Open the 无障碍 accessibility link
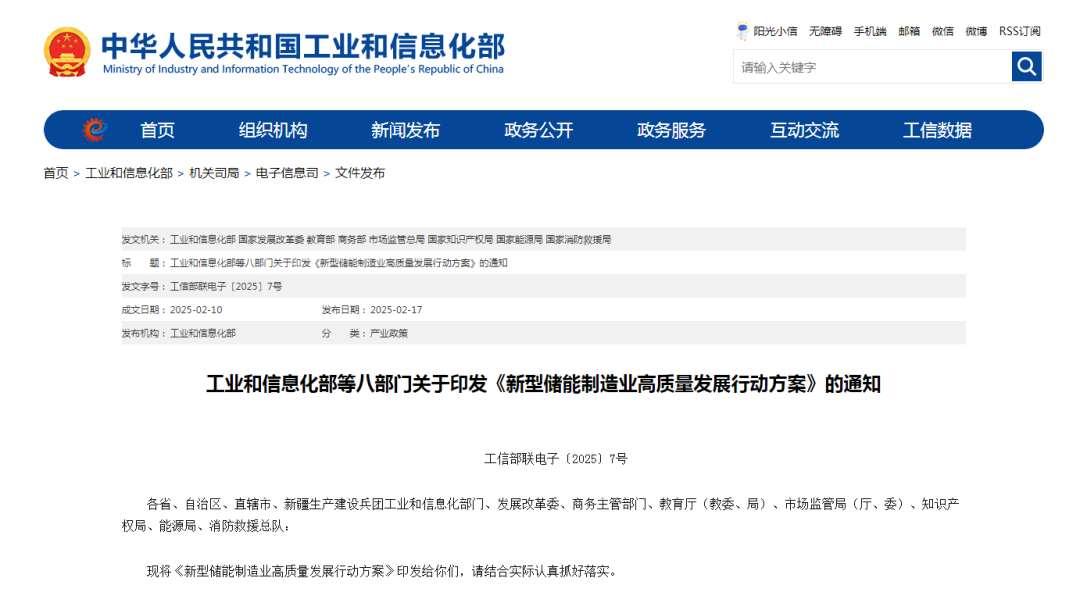 825,31
